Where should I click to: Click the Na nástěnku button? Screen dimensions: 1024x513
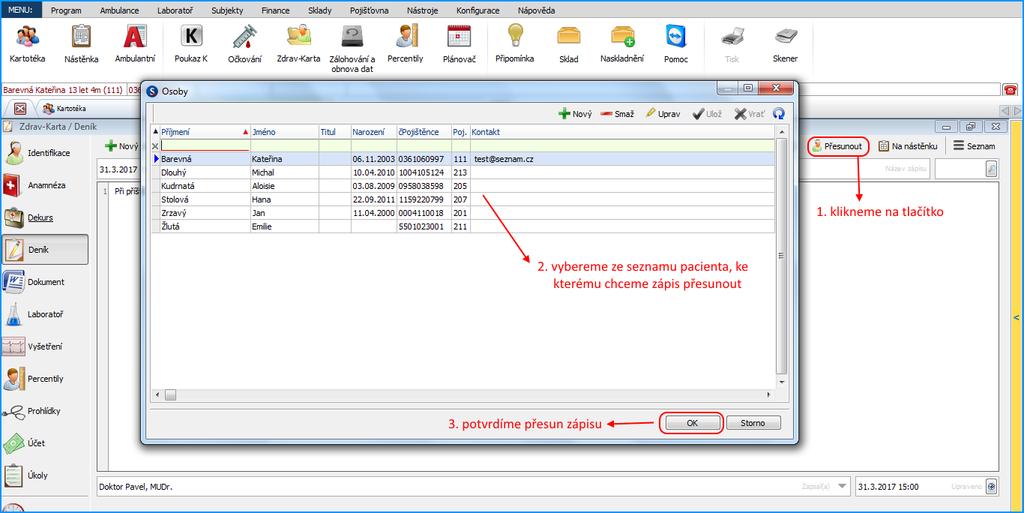[908, 146]
